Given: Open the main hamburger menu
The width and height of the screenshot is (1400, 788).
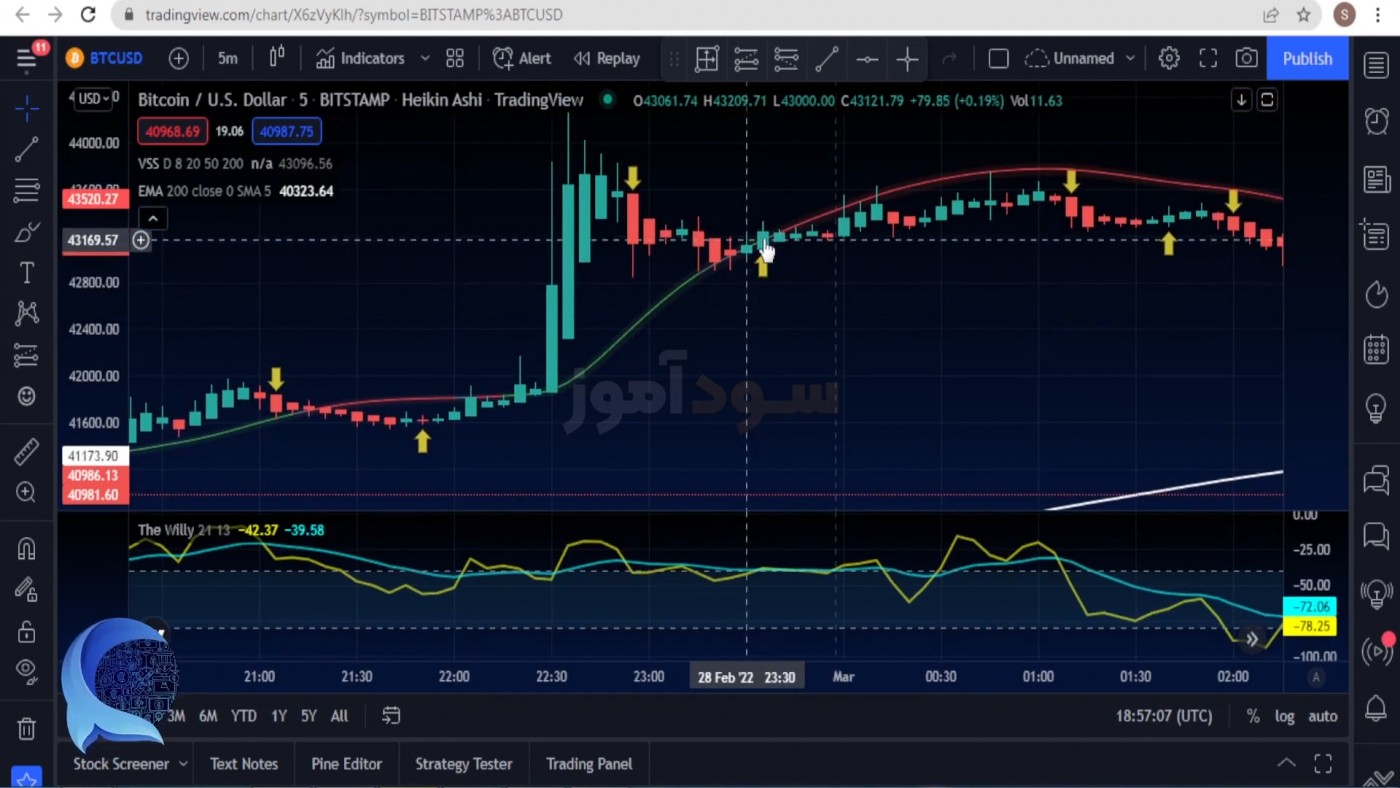Looking at the screenshot, I should (26, 59).
